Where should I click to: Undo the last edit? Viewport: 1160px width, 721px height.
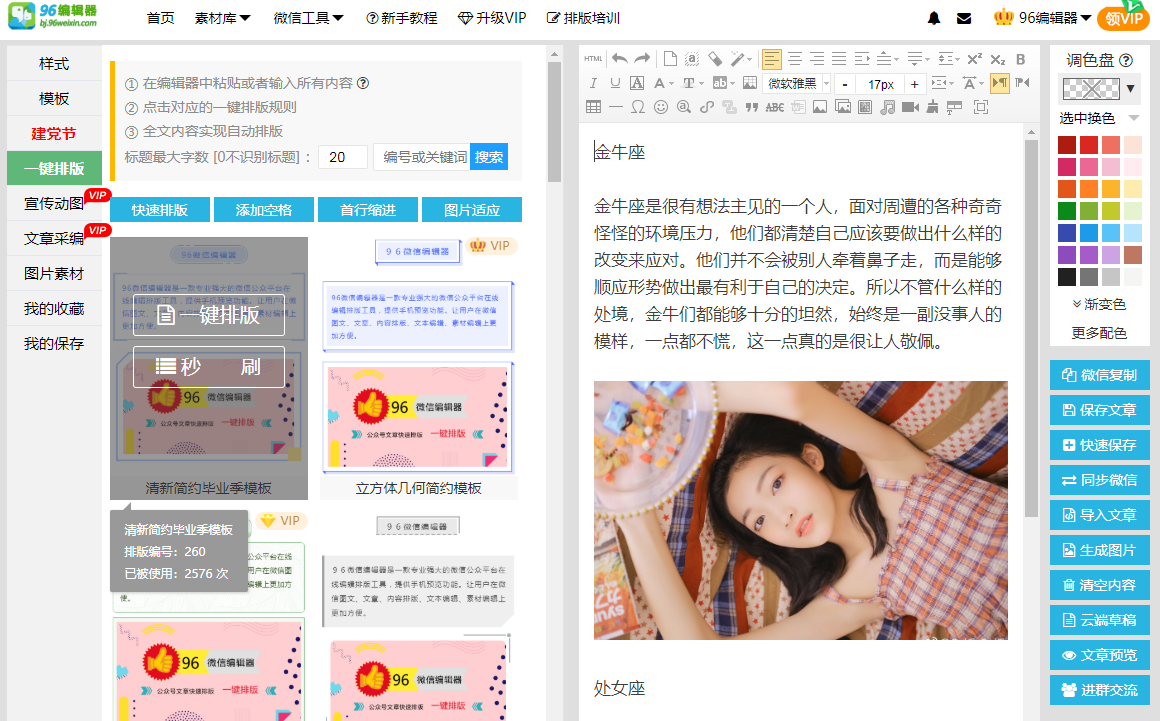click(x=619, y=58)
